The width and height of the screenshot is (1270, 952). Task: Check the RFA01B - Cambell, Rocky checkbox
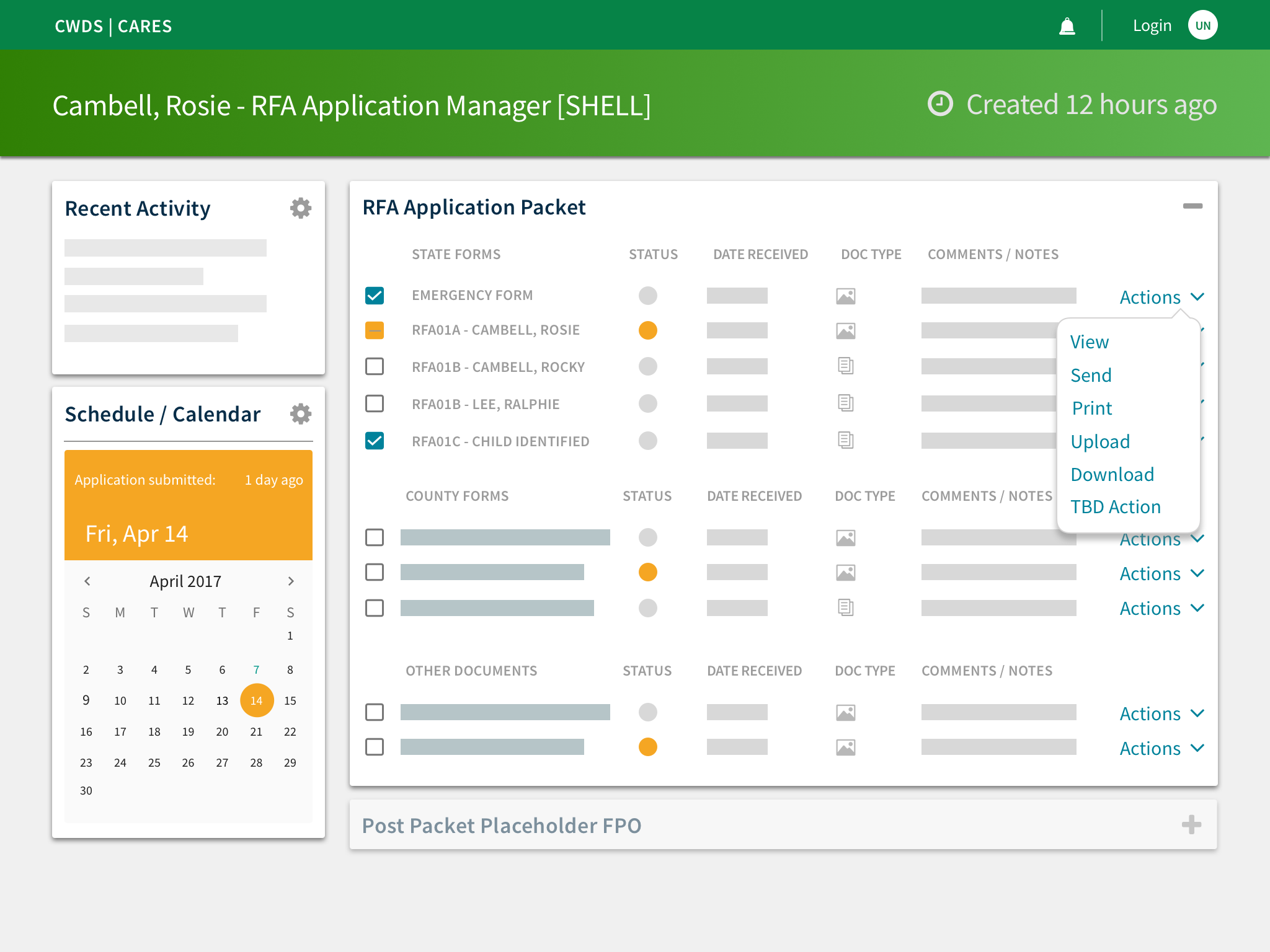tap(375, 366)
